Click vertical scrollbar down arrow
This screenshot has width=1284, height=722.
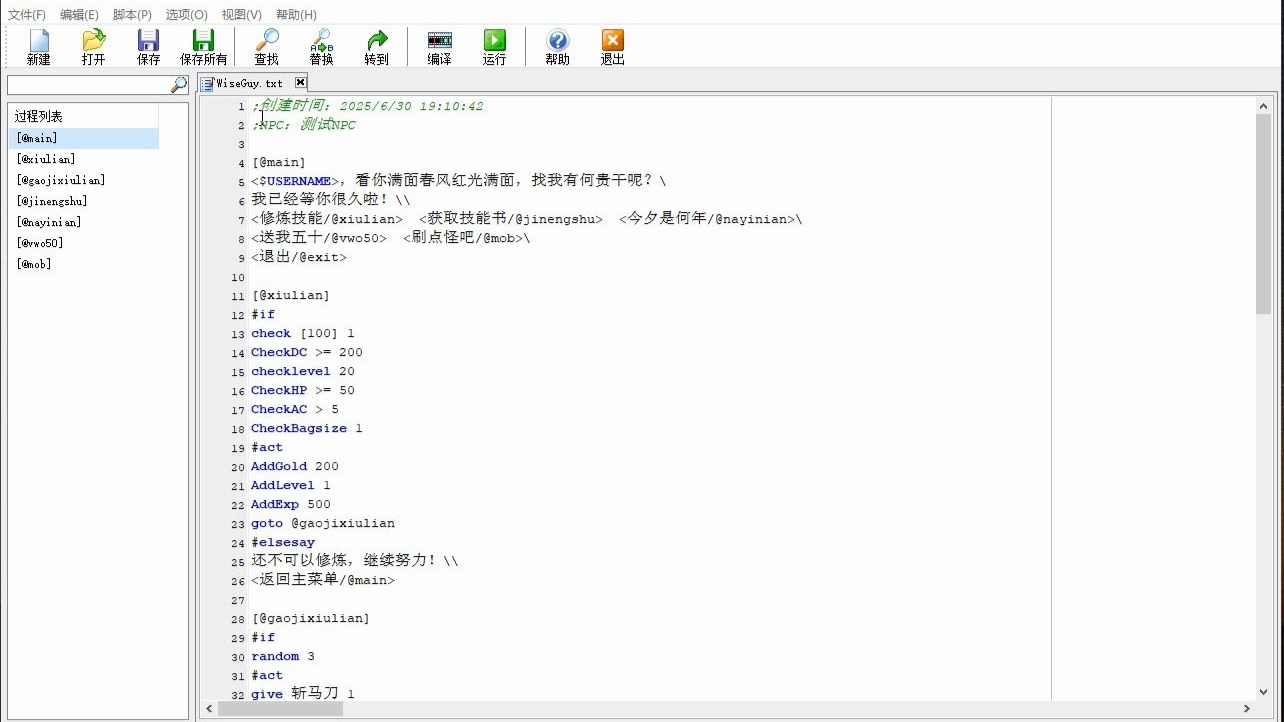point(1264,691)
